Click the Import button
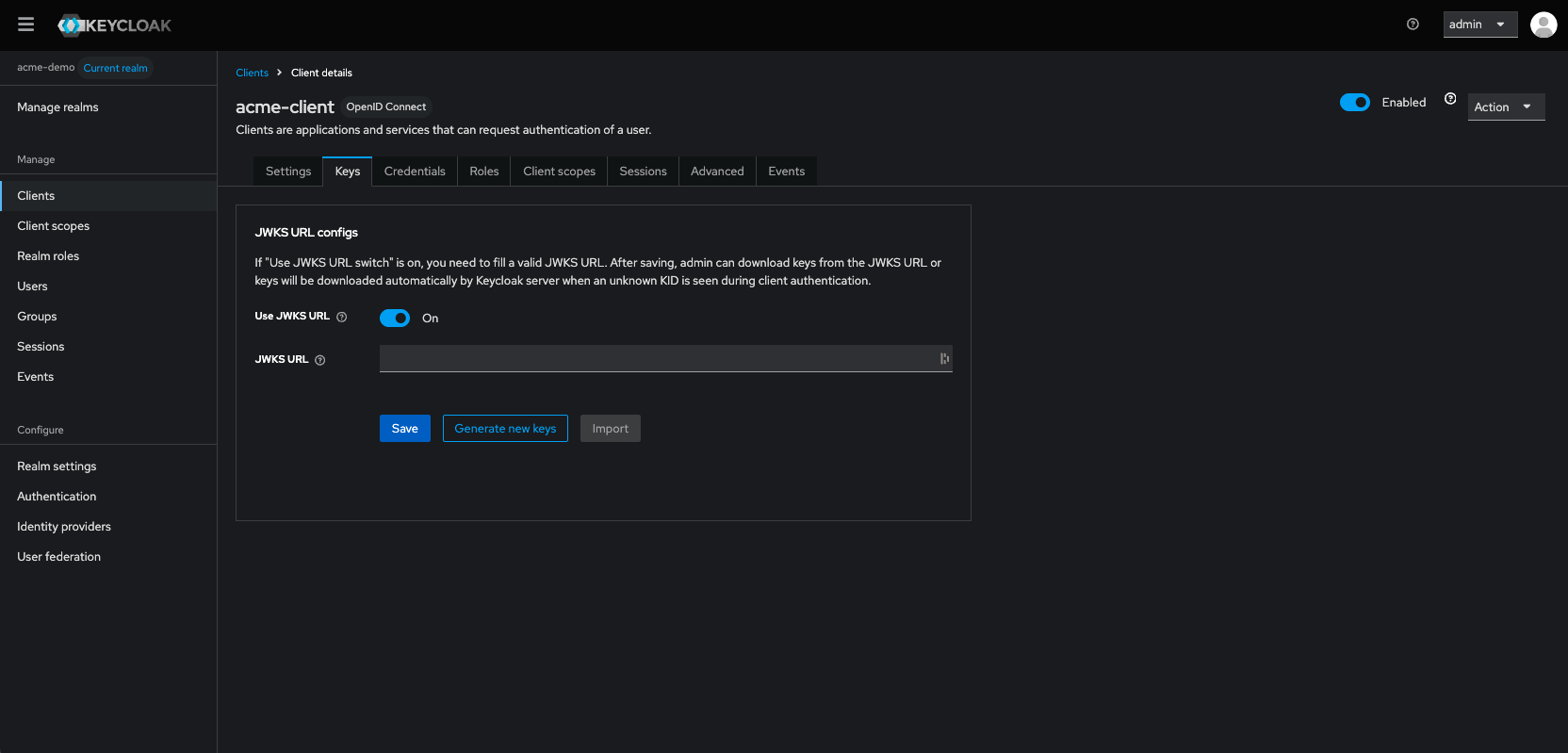Screen dimensions: 1568x753 pyautogui.click(x=611, y=429)
